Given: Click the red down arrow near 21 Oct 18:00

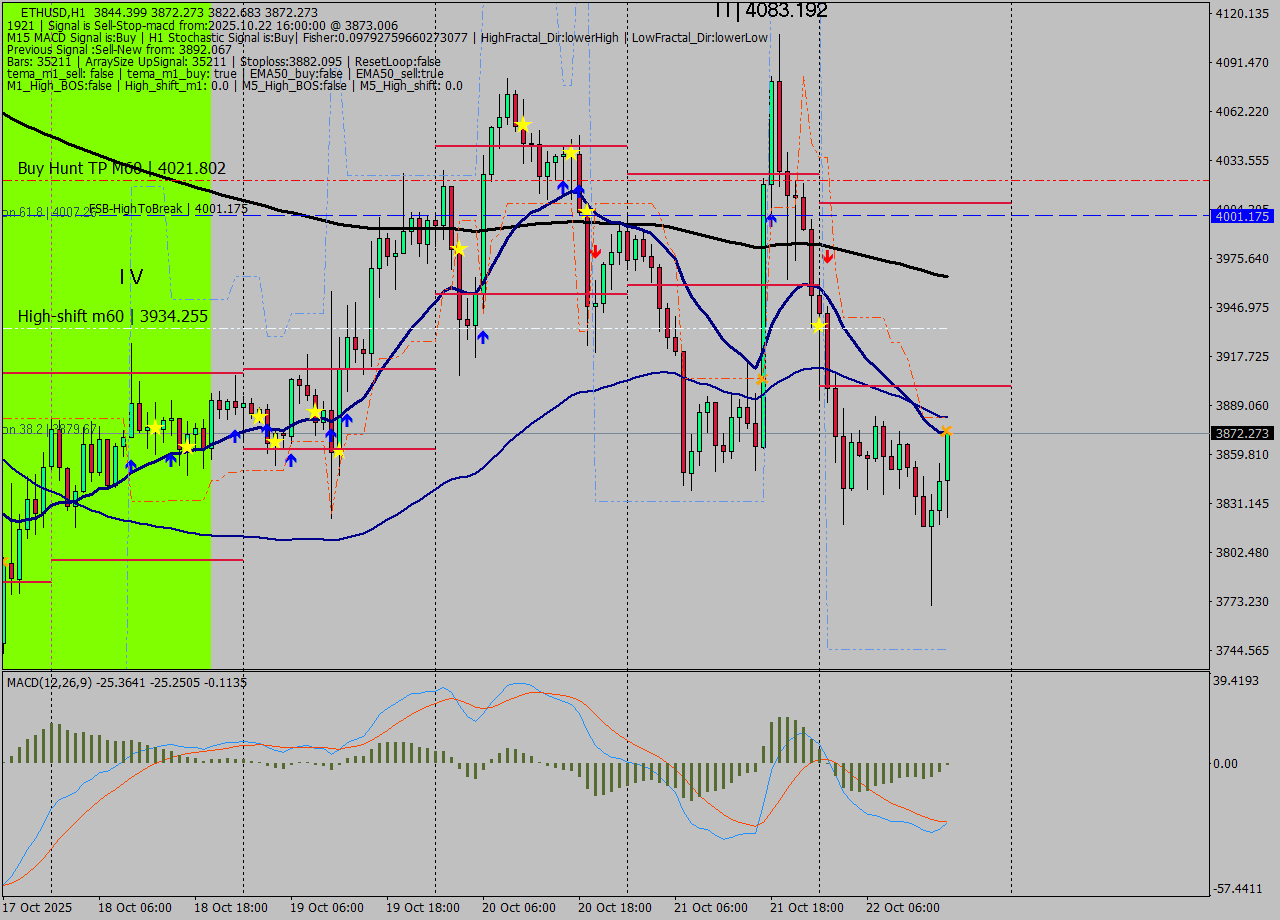Looking at the screenshot, I should click(x=828, y=256).
